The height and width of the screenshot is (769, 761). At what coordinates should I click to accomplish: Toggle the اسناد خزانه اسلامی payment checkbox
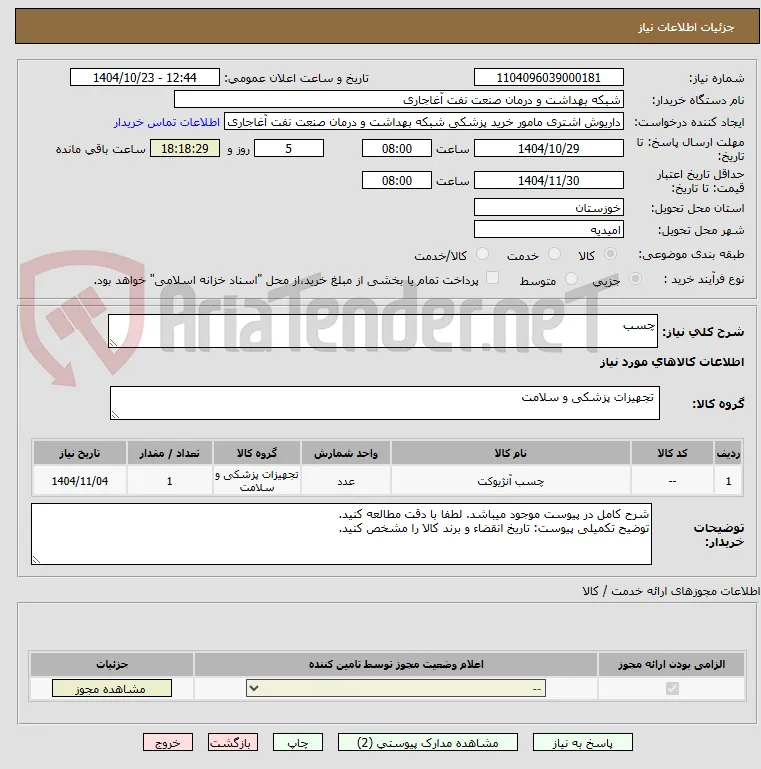pos(492,278)
